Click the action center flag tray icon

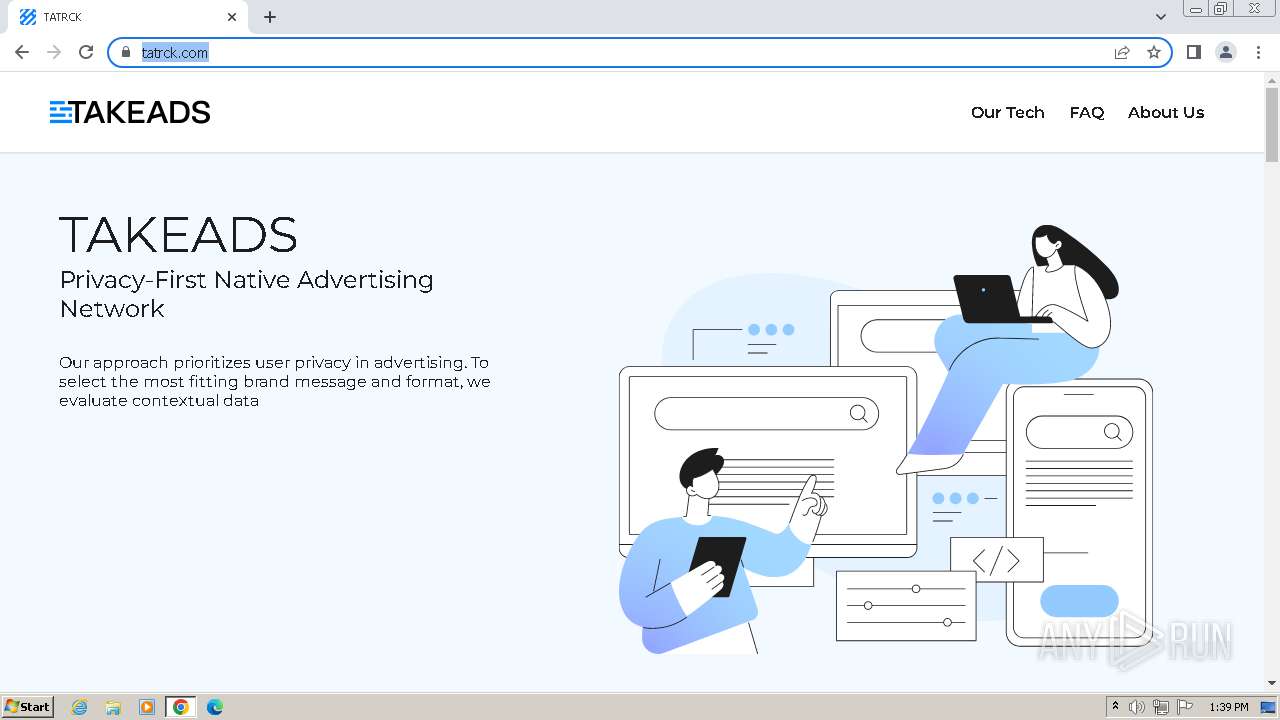(1185, 707)
